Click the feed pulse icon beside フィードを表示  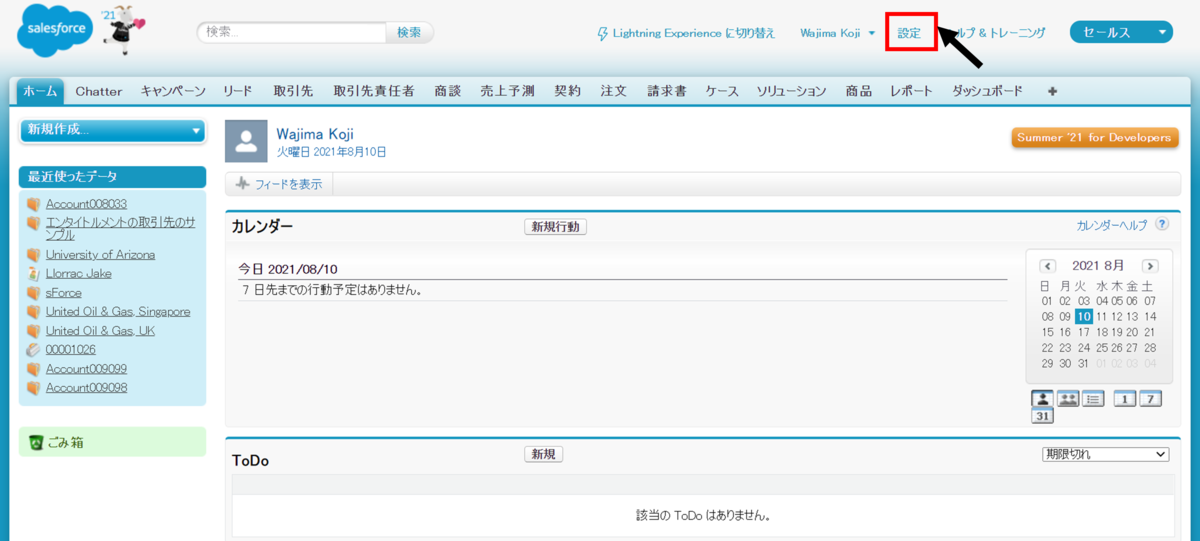(242, 184)
